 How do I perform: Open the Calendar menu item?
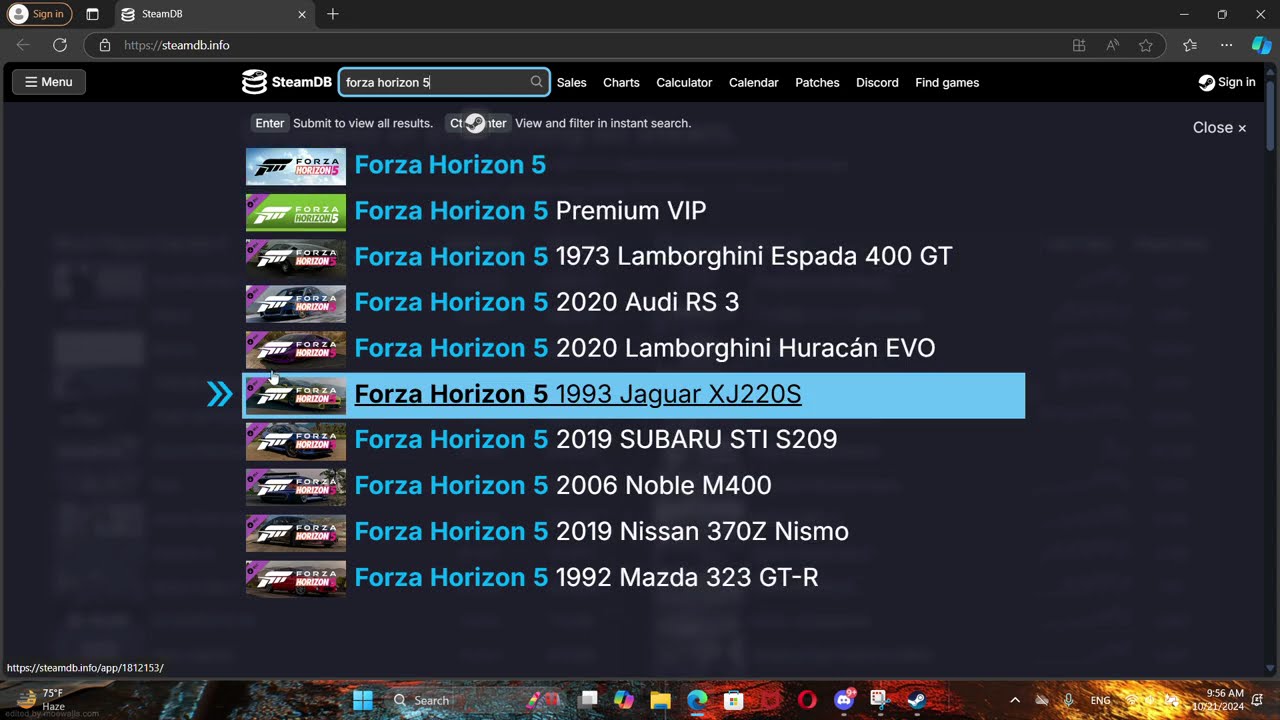click(x=753, y=82)
